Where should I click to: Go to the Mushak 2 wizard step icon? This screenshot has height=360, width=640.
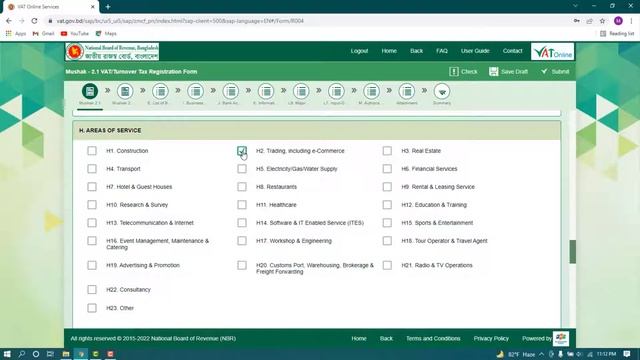pos(125,91)
